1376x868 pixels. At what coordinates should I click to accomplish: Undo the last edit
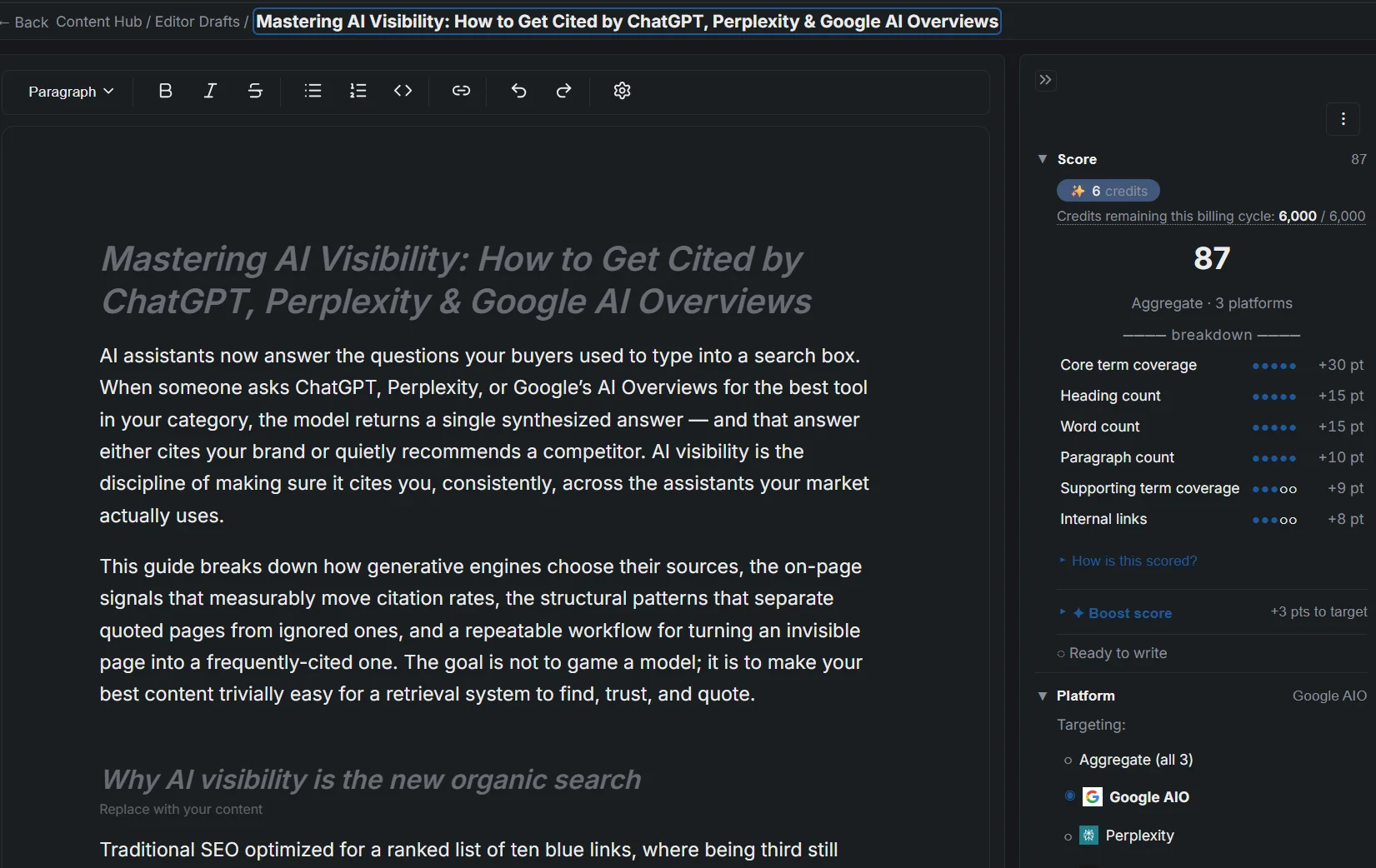pyautogui.click(x=518, y=91)
